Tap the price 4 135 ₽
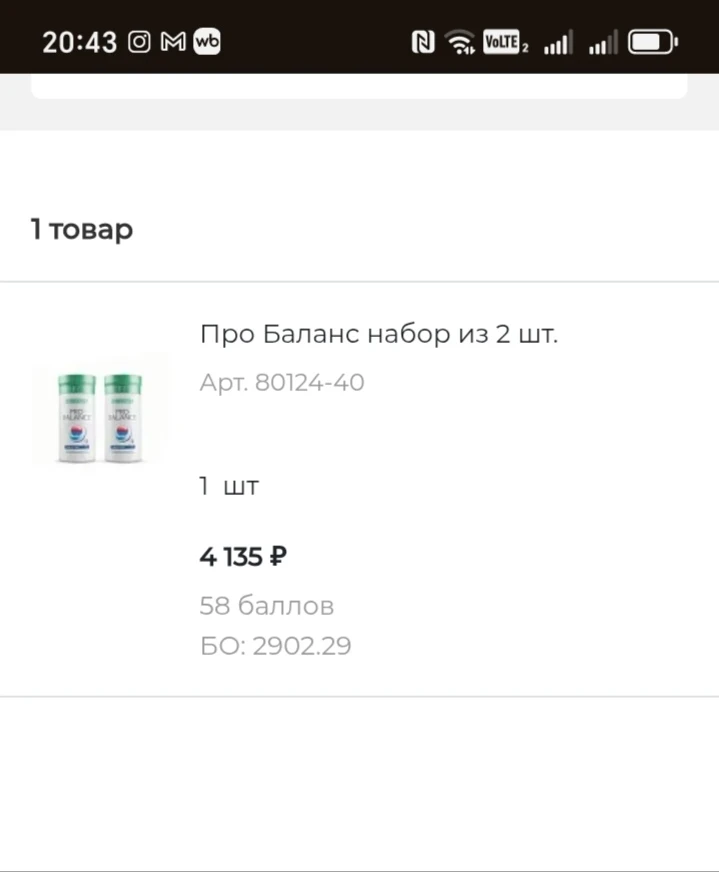 point(243,557)
